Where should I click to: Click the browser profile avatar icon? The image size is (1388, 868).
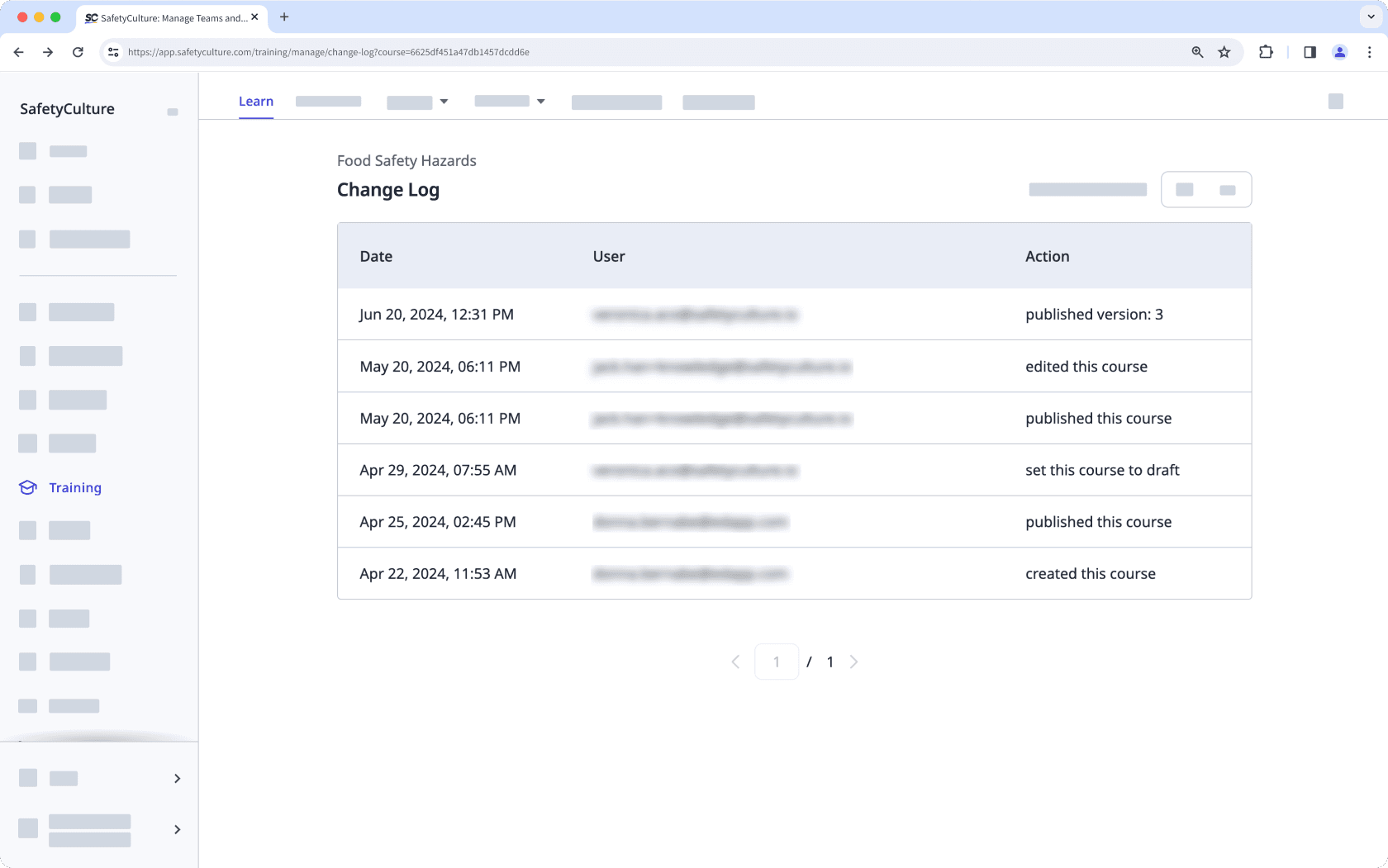pos(1339,52)
